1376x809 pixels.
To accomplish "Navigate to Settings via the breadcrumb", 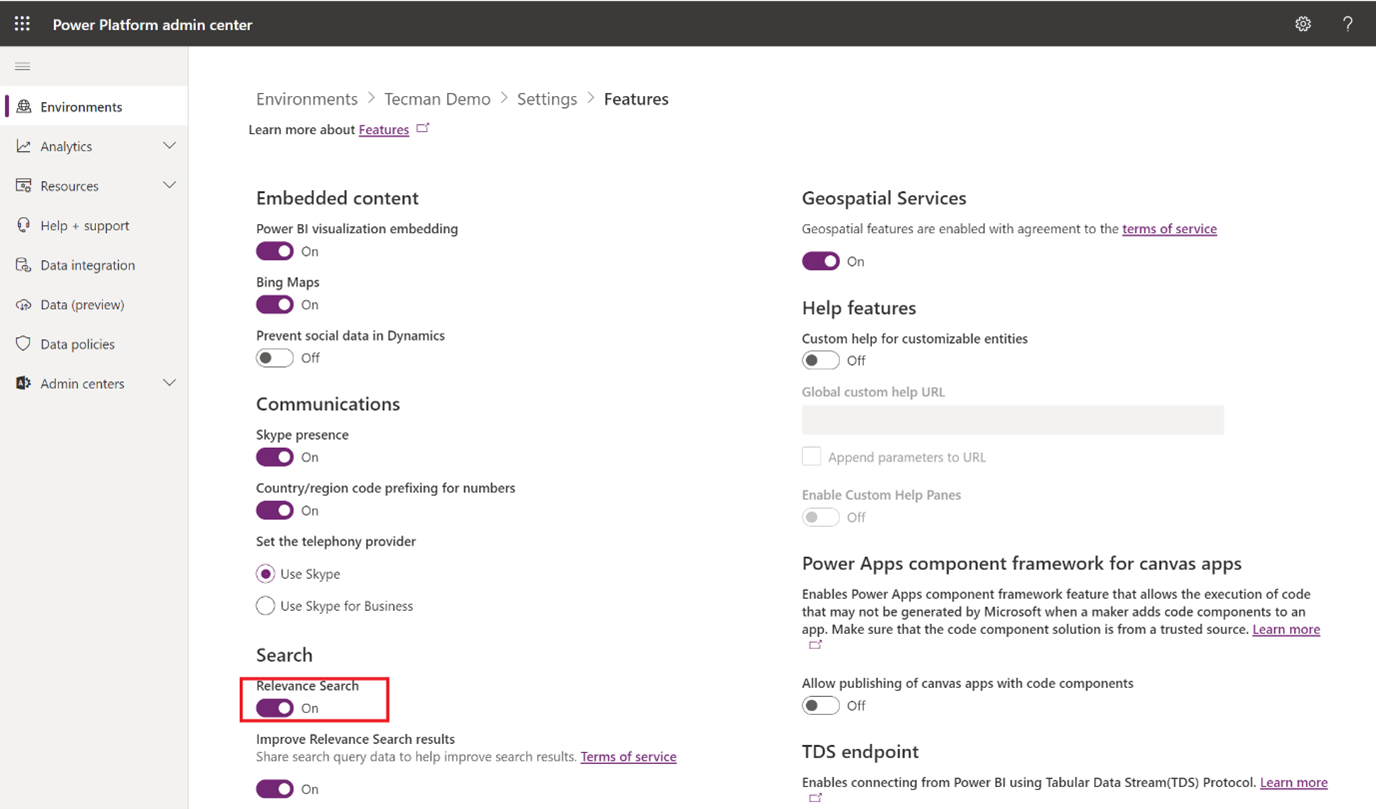I will pyautogui.click(x=546, y=98).
